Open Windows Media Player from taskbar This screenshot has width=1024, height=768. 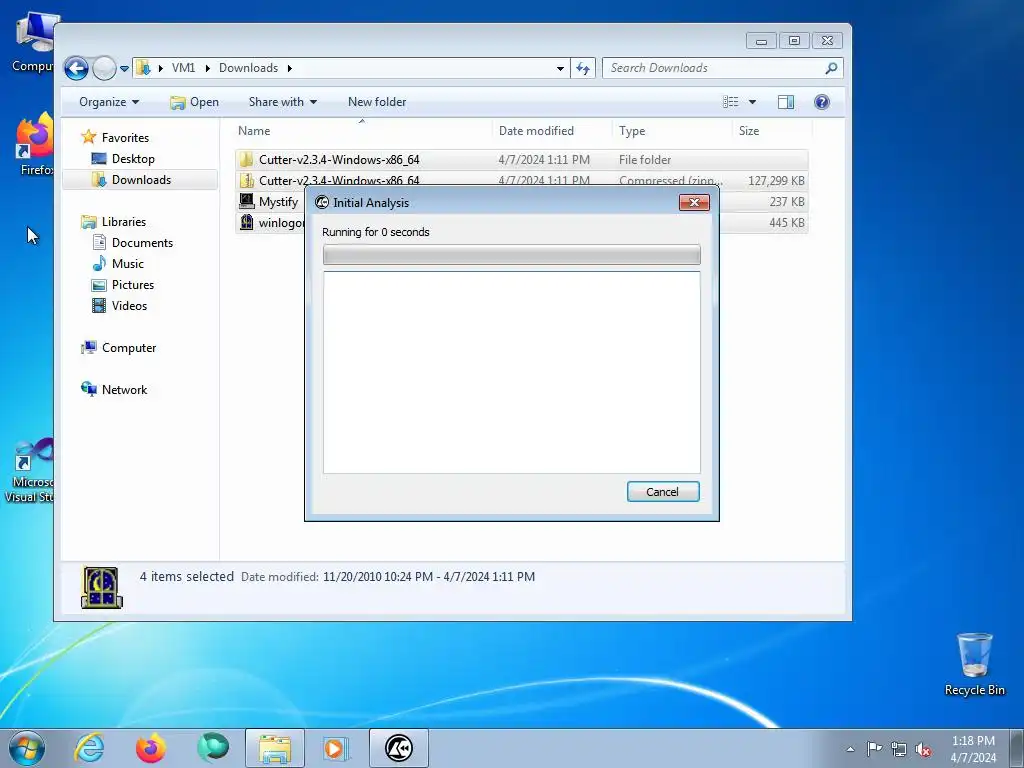pyautogui.click(x=336, y=748)
